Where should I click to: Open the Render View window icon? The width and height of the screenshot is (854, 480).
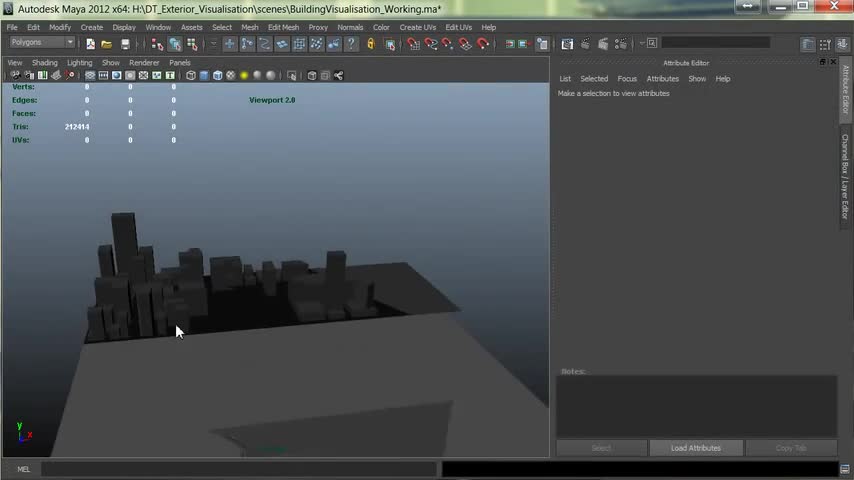(x=567, y=44)
